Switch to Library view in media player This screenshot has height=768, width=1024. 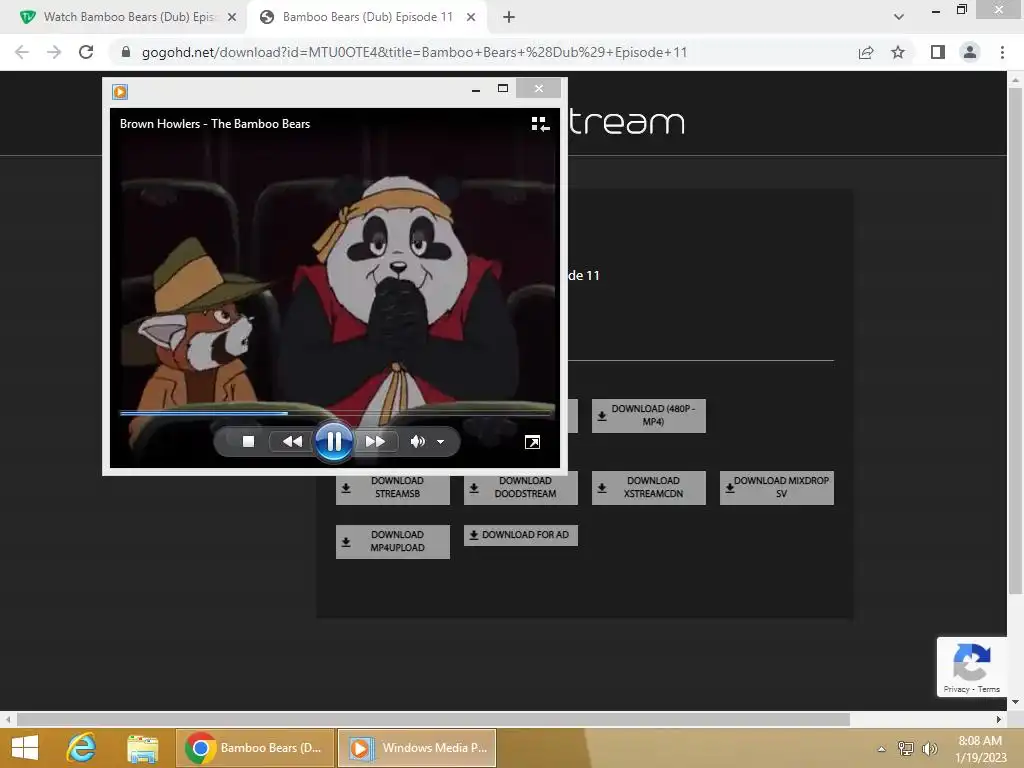pos(540,124)
